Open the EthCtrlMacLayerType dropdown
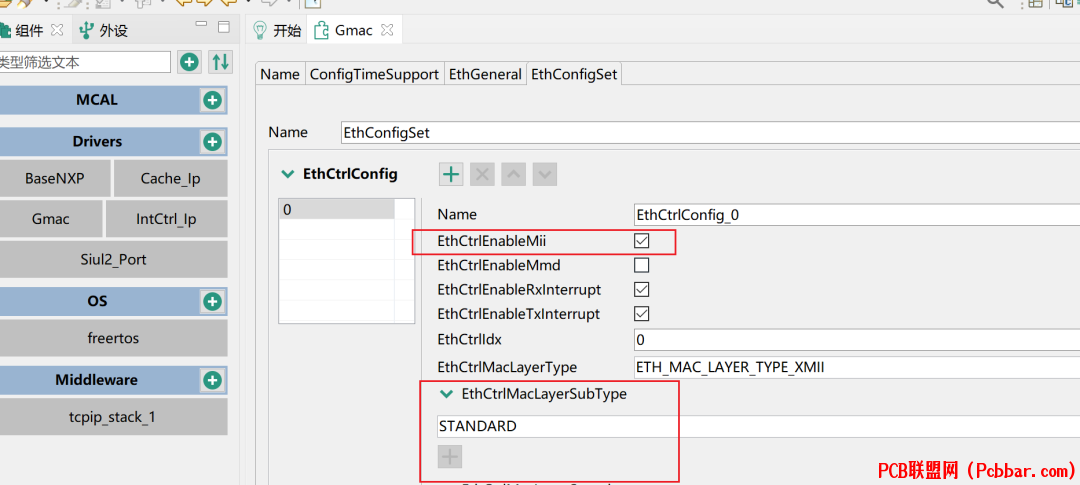Image resolution: width=1080 pixels, height=485 pixels. (856, 368)
